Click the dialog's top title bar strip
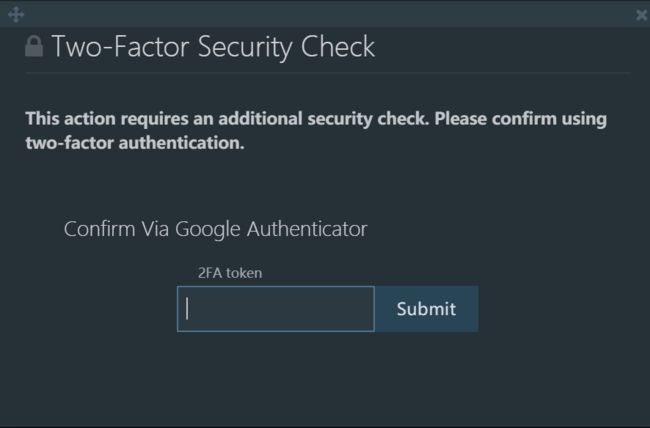The image size is (650, 428). [x=325, y=15]
